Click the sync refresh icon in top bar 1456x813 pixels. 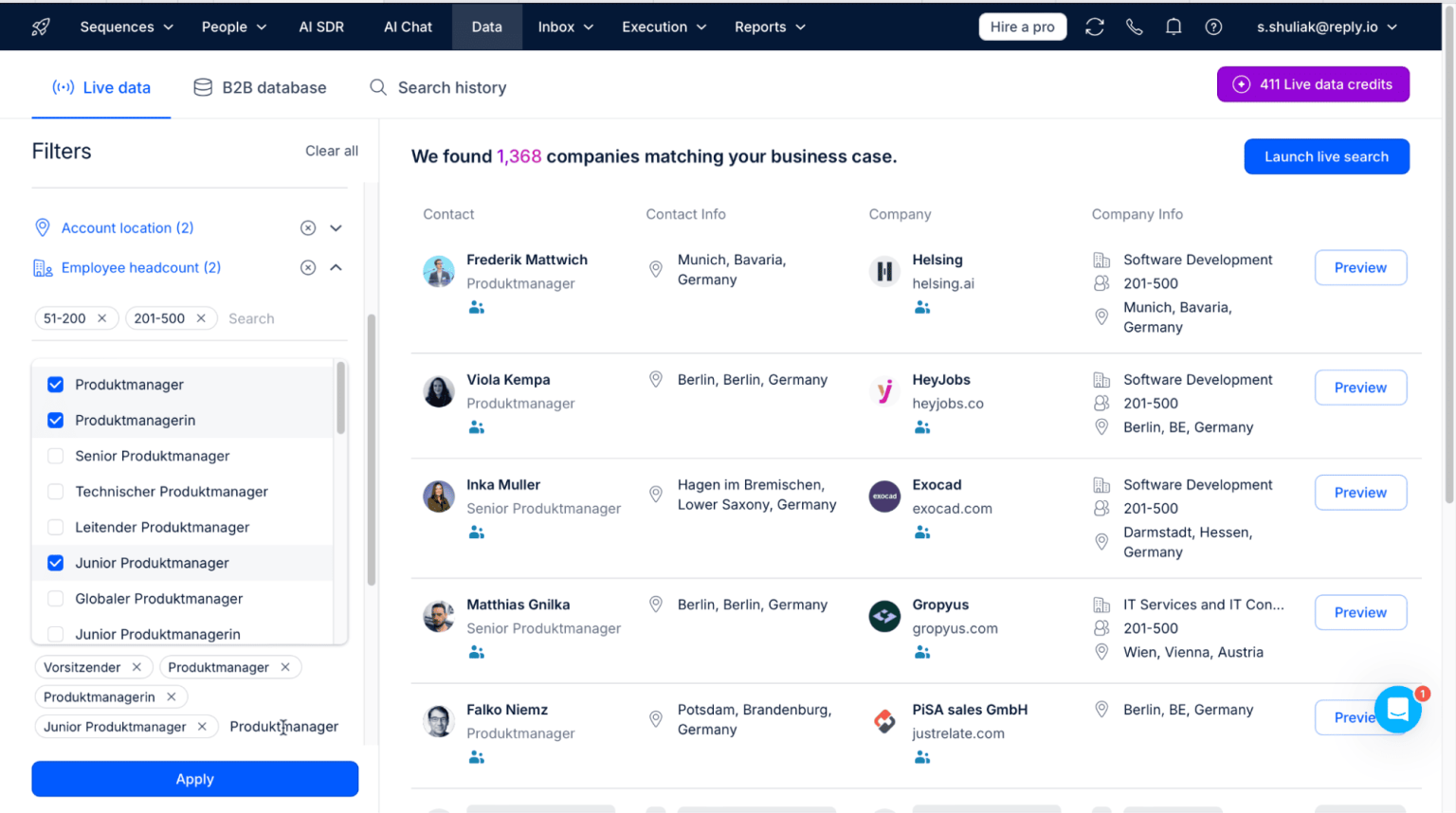coord(1095,27)
